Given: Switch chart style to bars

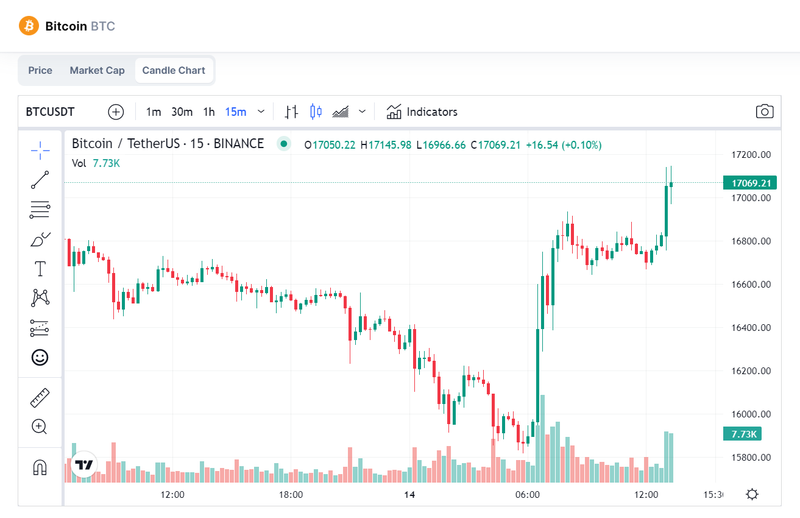Looking at the screenshot, I should tap(292, 112).
